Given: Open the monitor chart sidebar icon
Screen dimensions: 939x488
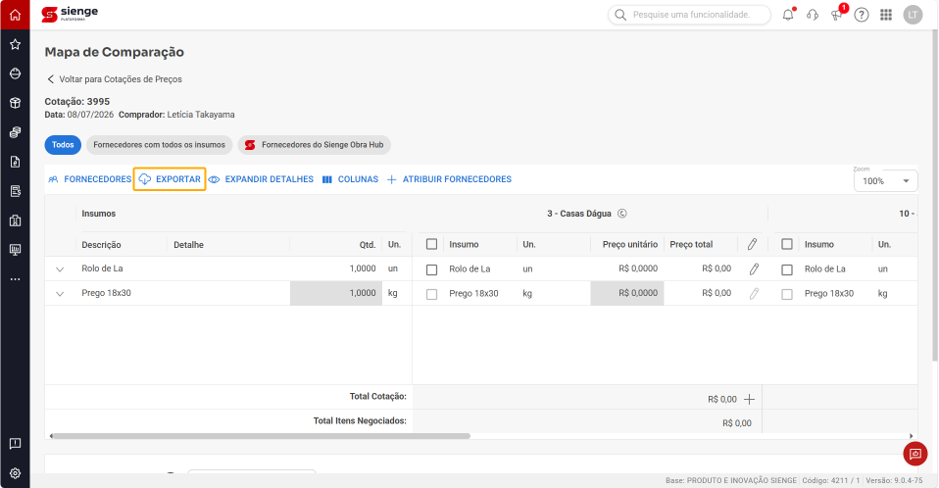Looking at the screenshot, I should click(15, 250).
